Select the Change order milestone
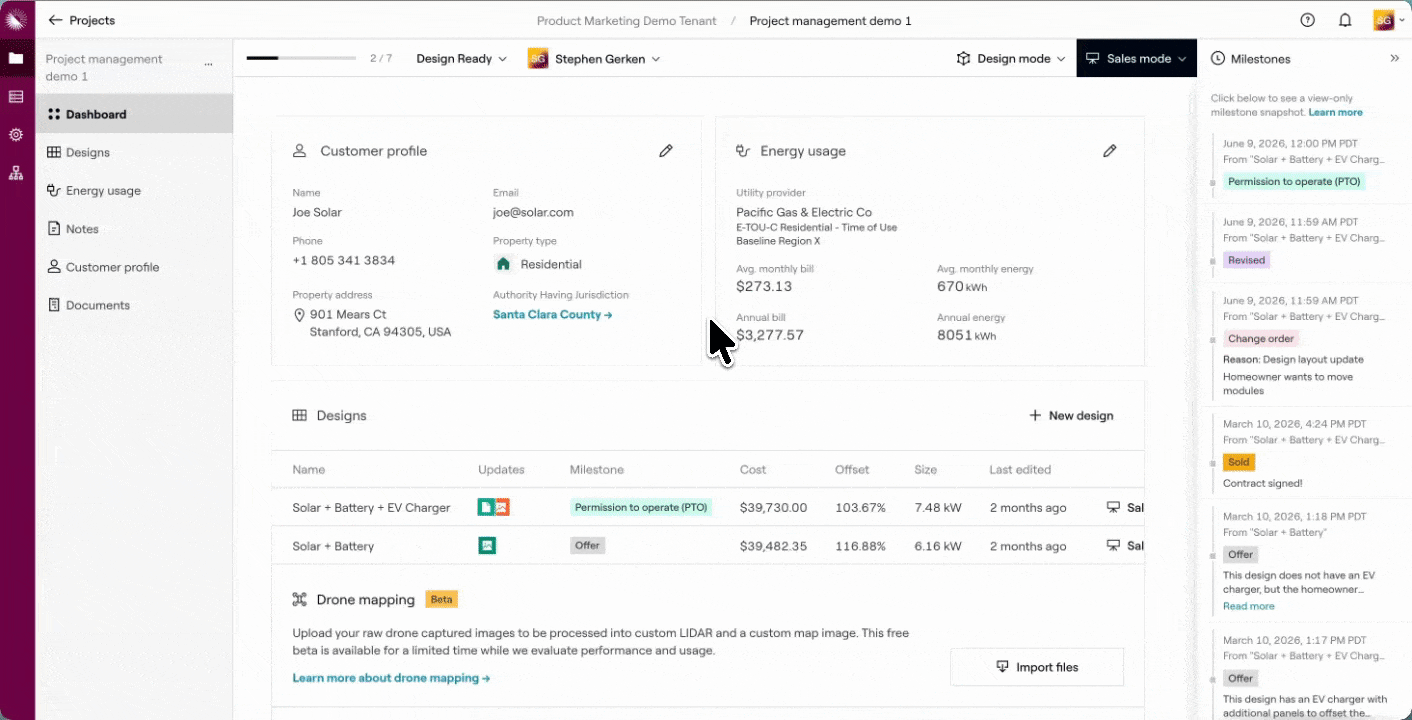The height and width of the screenshot is (720, 1412). point(1260,339)
